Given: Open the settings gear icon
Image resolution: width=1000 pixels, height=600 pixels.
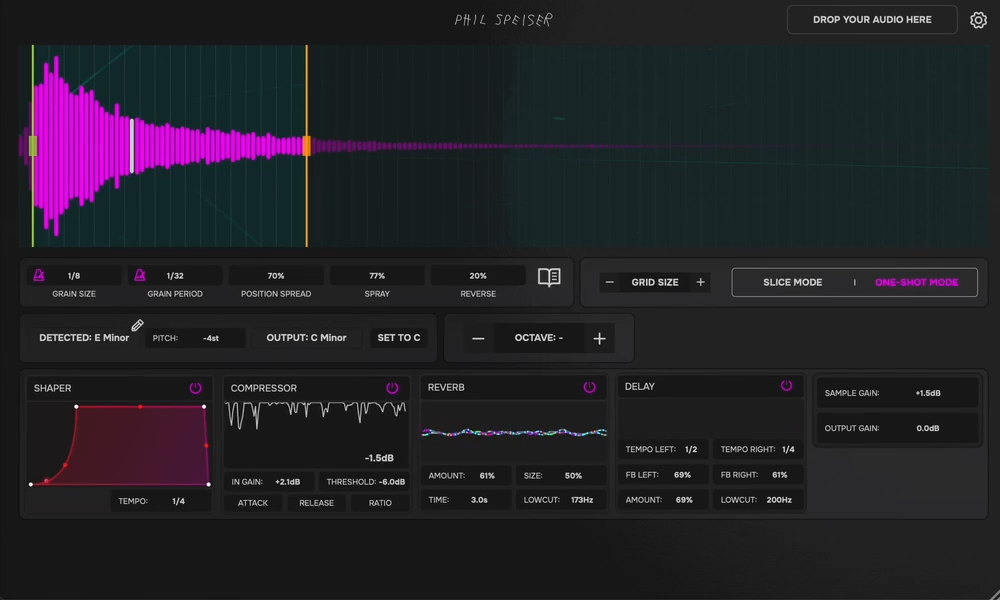Looking at the screenshot, I should click(978, 20).
